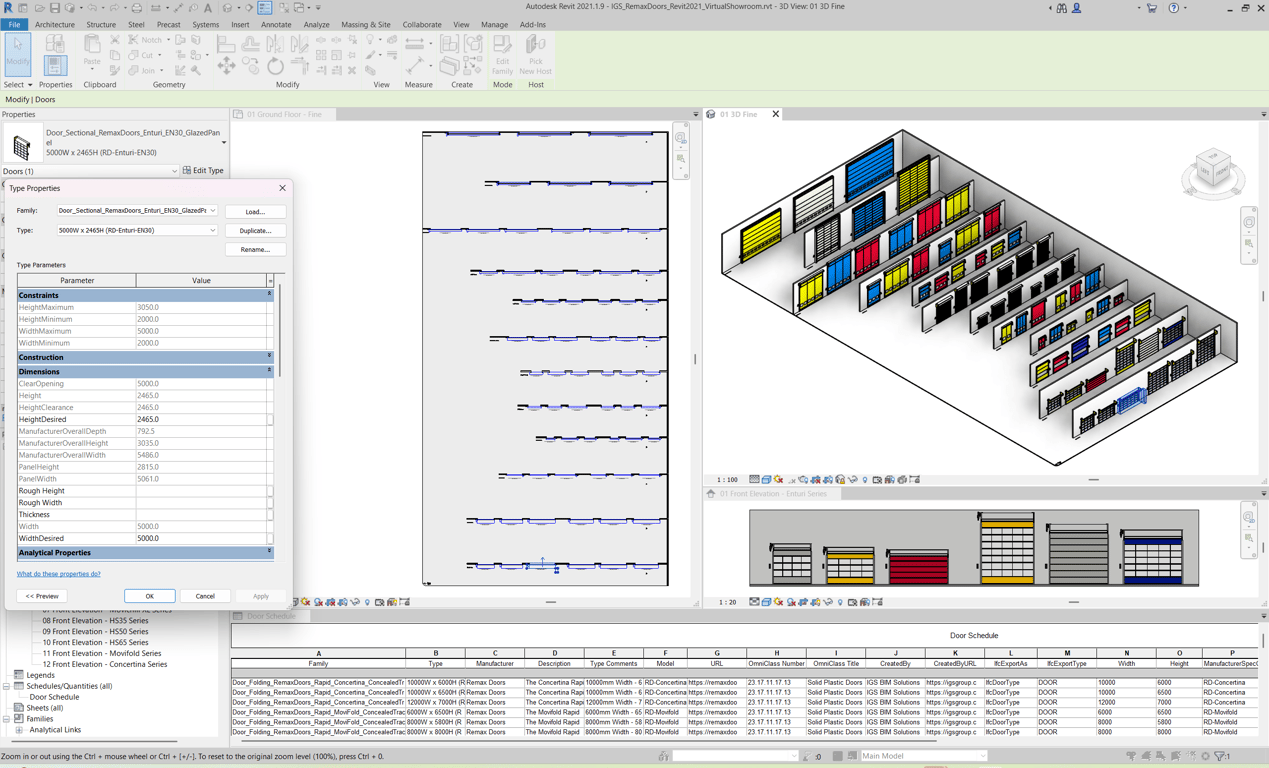Click Print icon in quick access toolbar

point(137,8)
